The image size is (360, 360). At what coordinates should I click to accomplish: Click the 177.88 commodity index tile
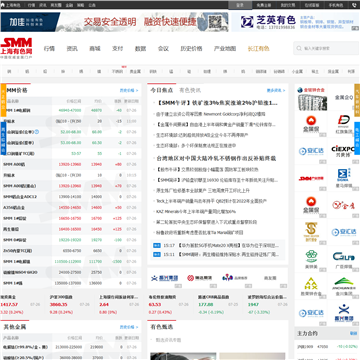click(218, 304)
